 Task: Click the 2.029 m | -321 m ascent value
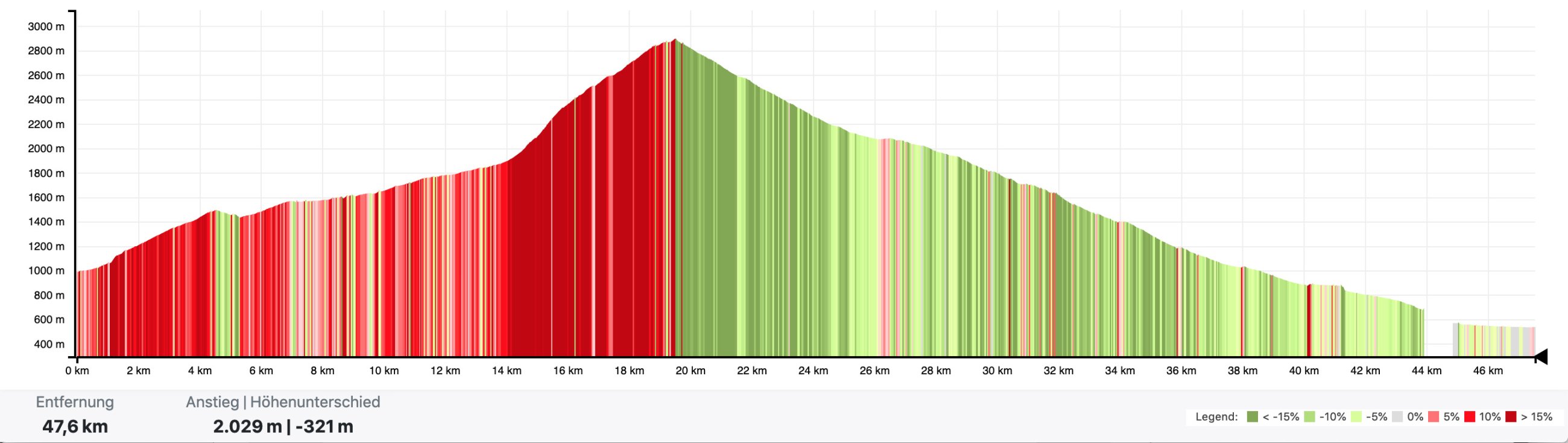283,427
